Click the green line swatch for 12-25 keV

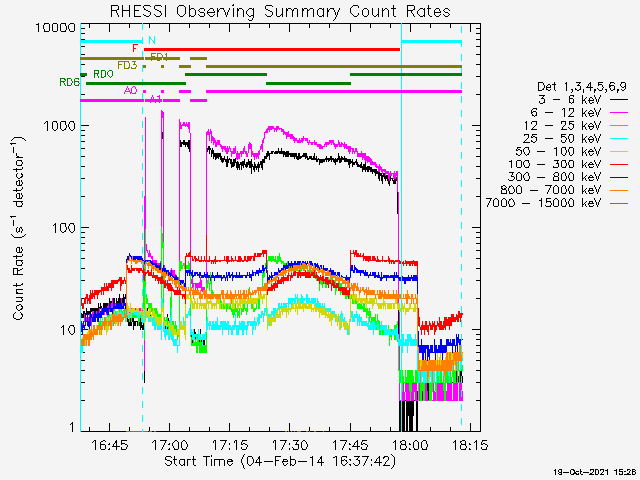point(619,125)
